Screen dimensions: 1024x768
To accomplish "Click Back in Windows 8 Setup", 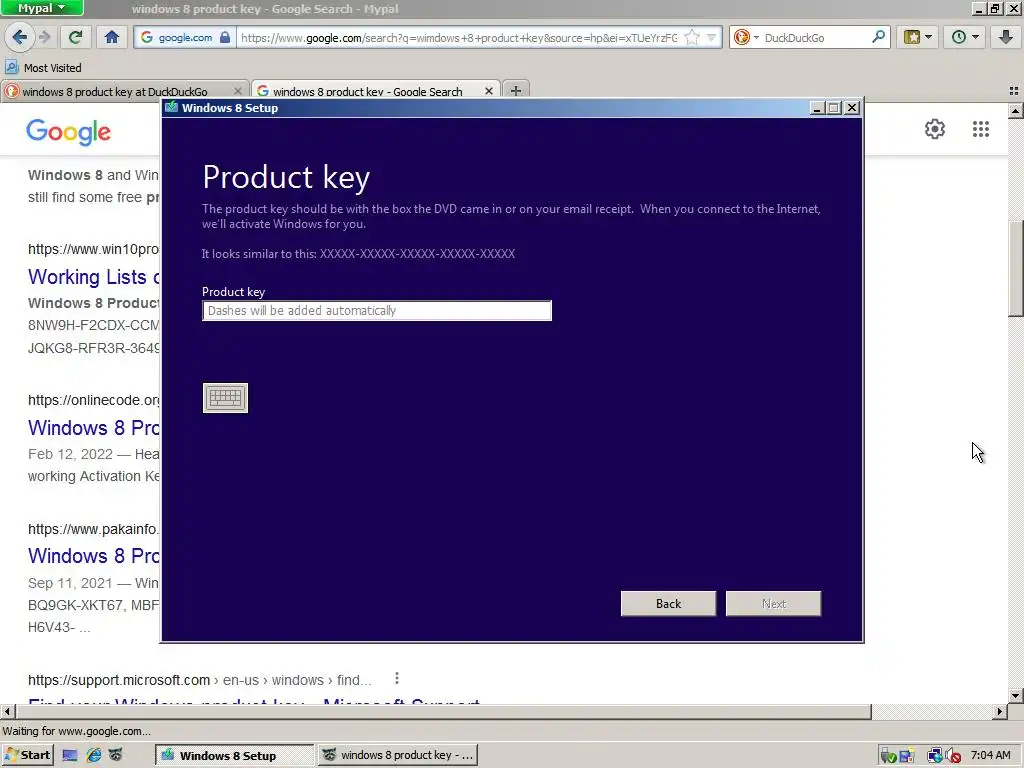I will click(x=668, y=603).
